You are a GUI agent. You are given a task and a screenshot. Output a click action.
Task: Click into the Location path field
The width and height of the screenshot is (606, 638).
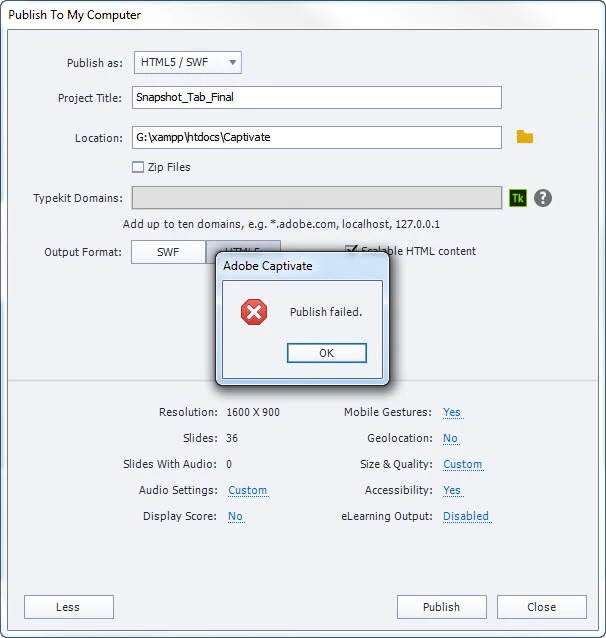coord(317,138)
